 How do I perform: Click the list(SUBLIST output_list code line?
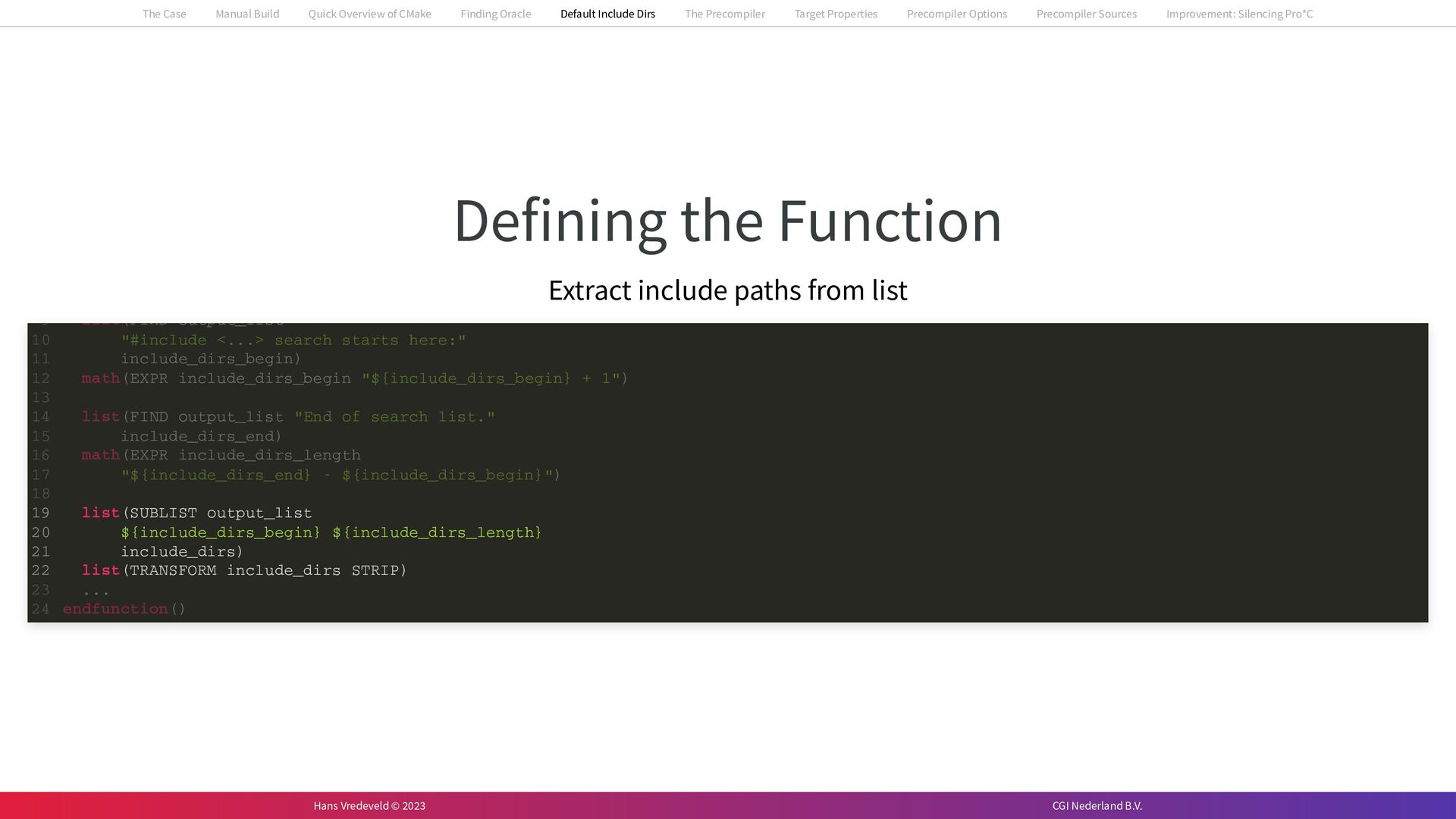coord(197,513)
